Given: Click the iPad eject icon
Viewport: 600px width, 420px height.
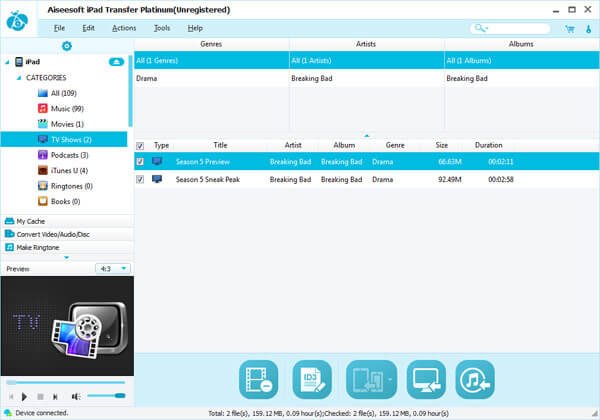Looking at the screenshot, I should click(x=116, y=62).
